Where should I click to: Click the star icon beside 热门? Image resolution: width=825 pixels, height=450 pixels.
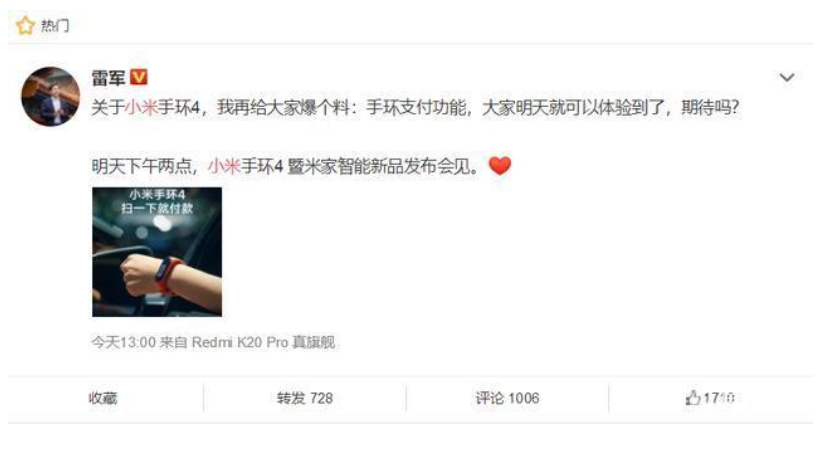(25, 25)
